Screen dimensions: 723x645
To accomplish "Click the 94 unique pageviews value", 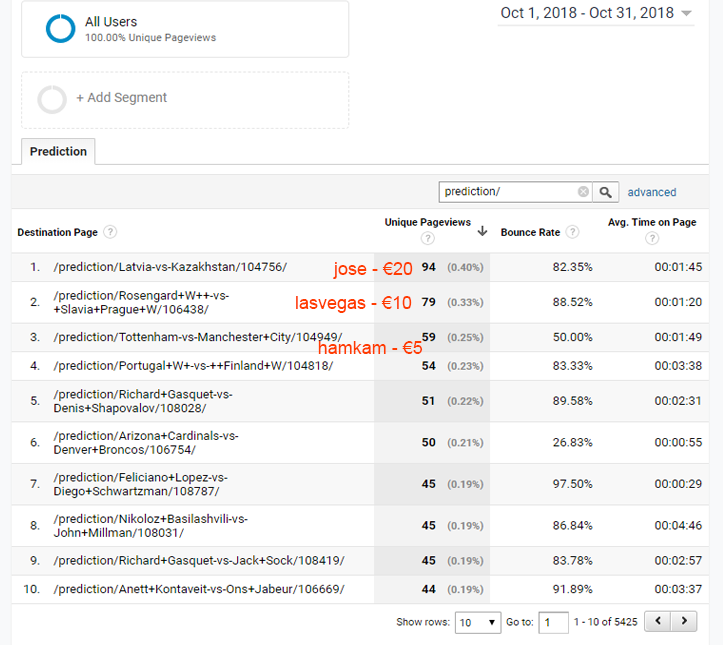I will [428, 267].
